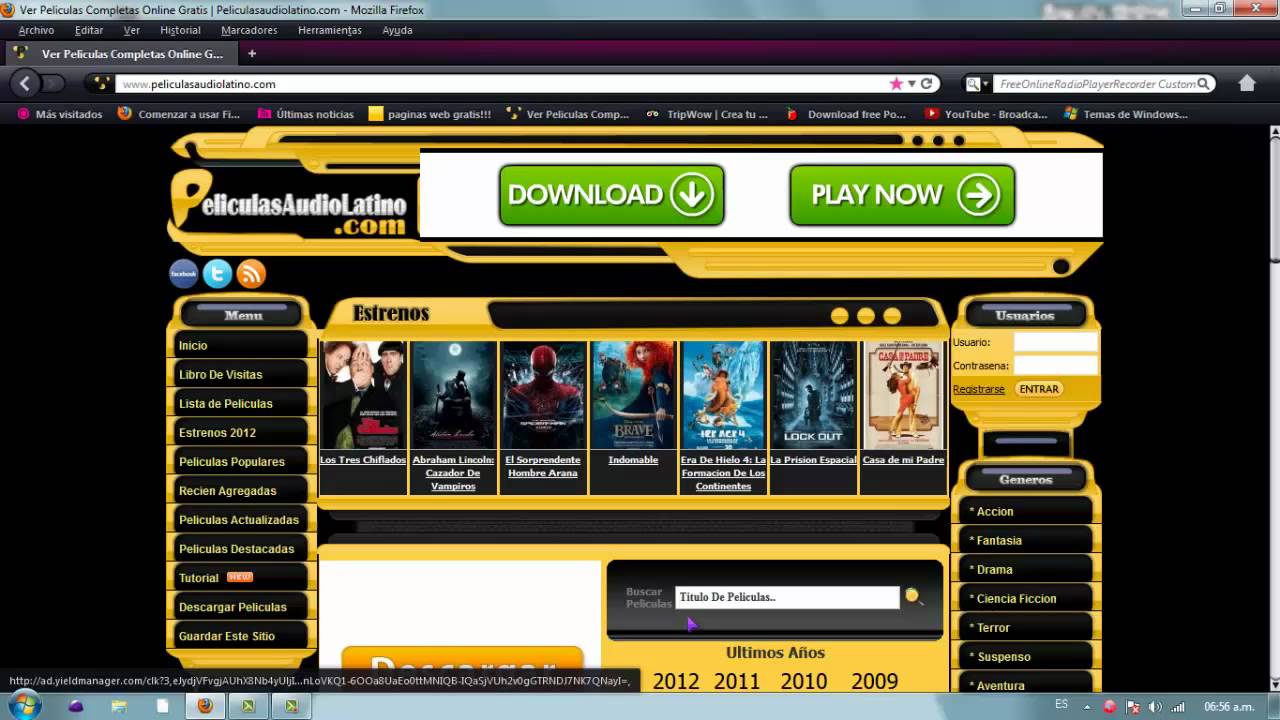
Task: Click the orange Descargar button
Action: [x=462, y=667]
